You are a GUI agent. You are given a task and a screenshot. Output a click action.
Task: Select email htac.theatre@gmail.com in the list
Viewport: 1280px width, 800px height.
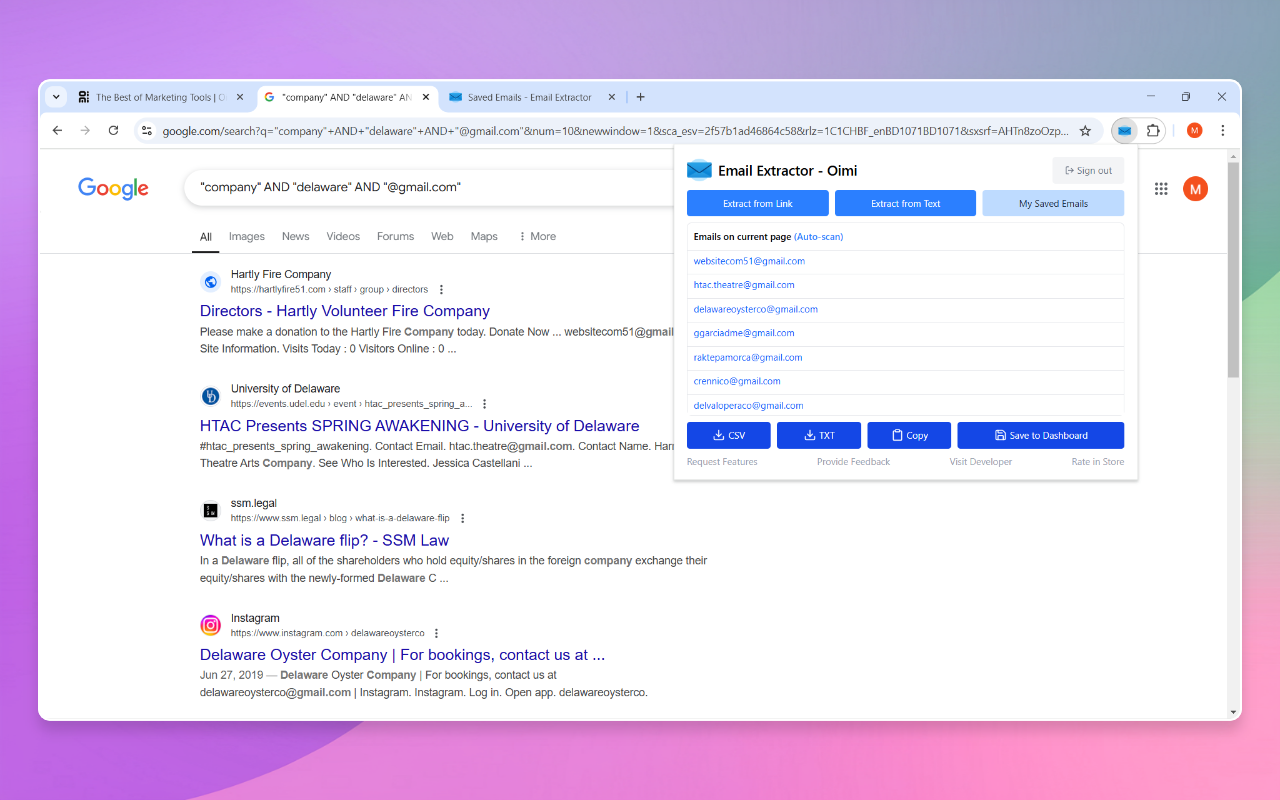[x=744, y=285]
